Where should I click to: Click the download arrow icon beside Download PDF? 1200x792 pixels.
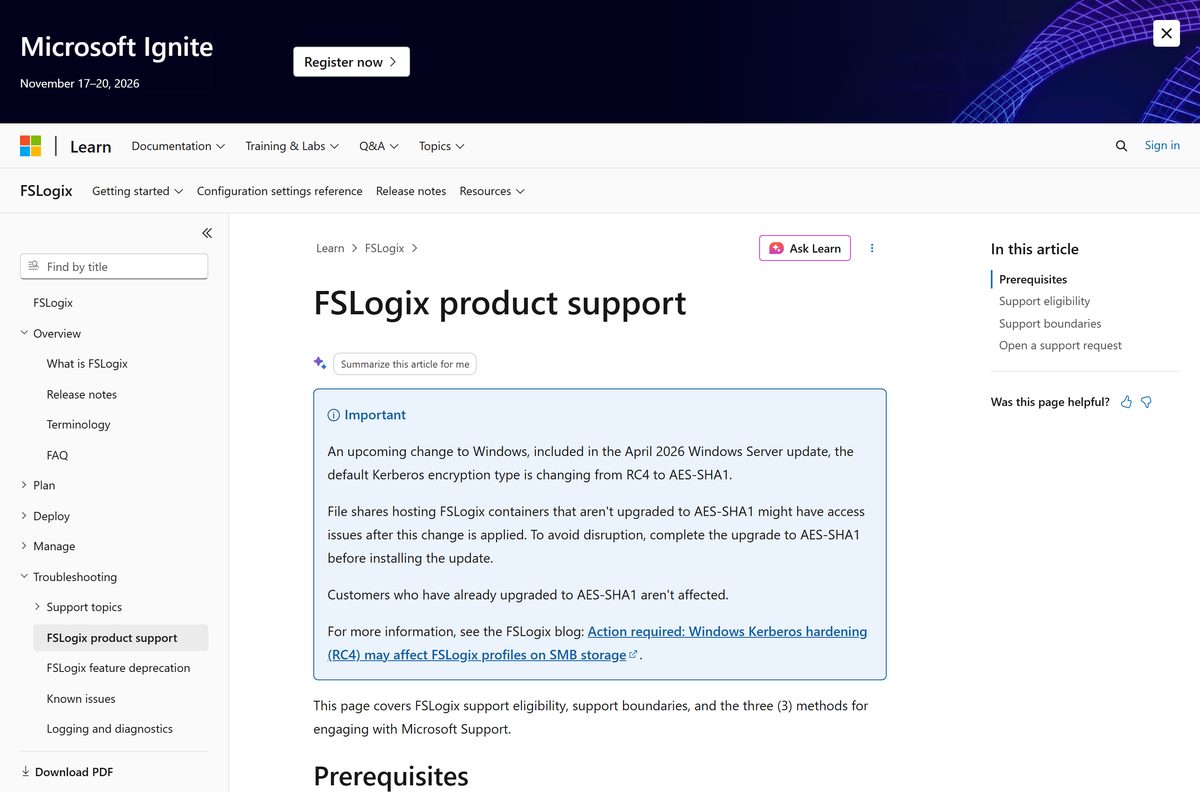pos(25,772)
